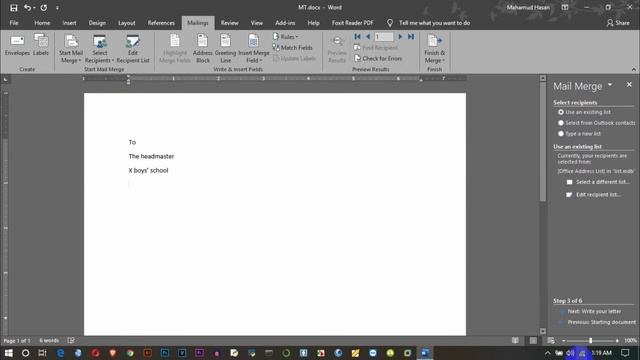
Task: Open Windows Start menu
Action: click(x=8, y=353)
